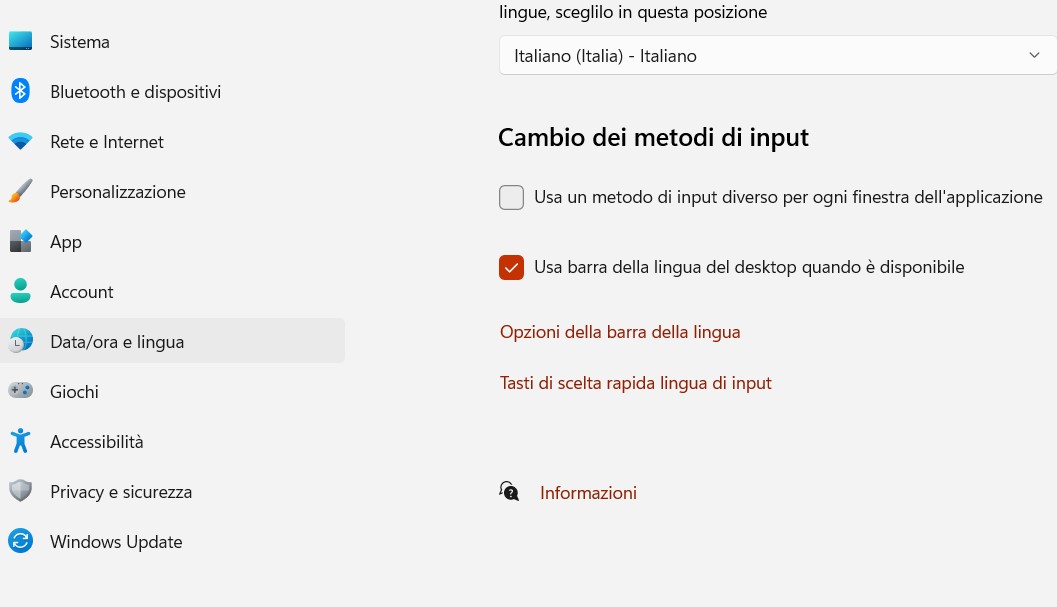The image size is (1057, 607).
Task: Open the App squares icon
Action: click(x=20, y=241)
